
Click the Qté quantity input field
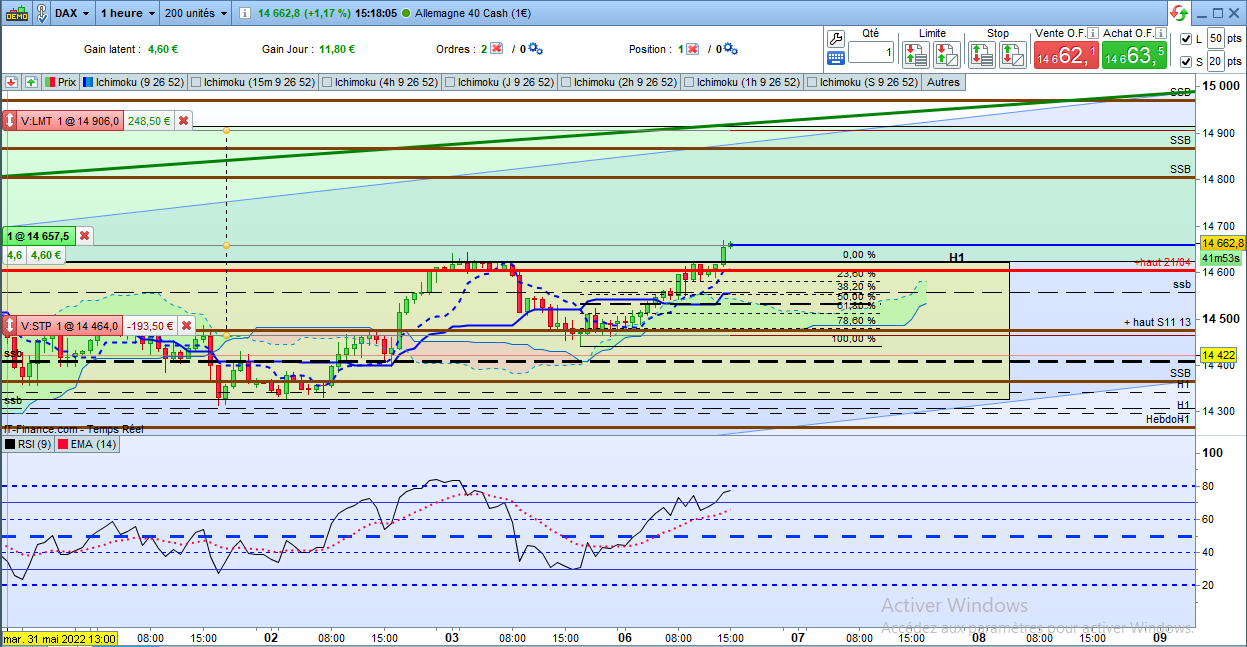pos(871,52)
